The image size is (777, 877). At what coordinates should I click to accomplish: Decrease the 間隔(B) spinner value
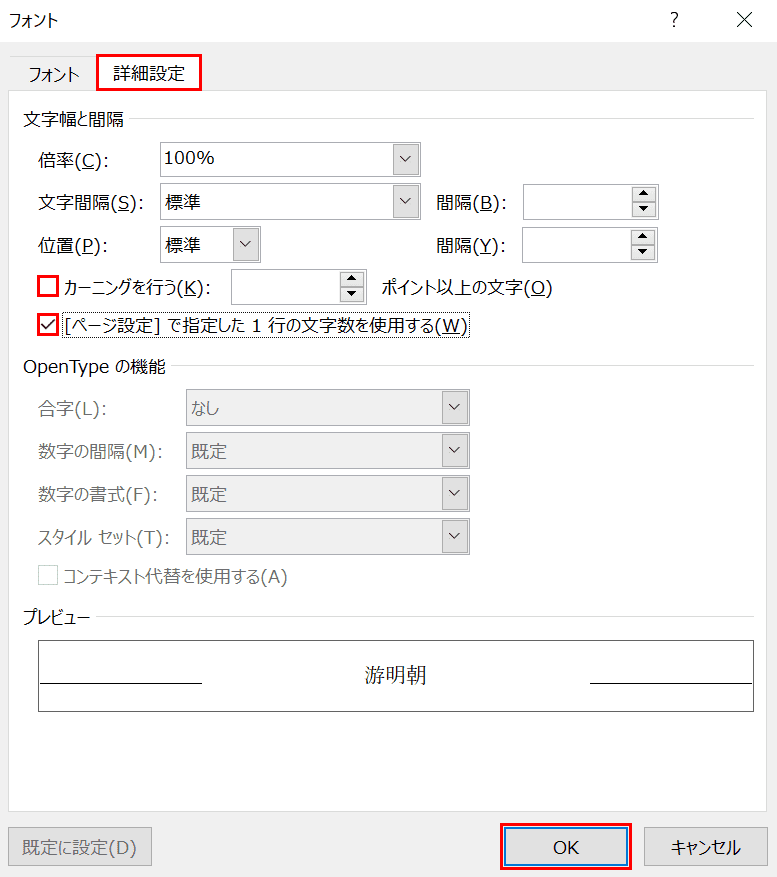pos(643,209)
